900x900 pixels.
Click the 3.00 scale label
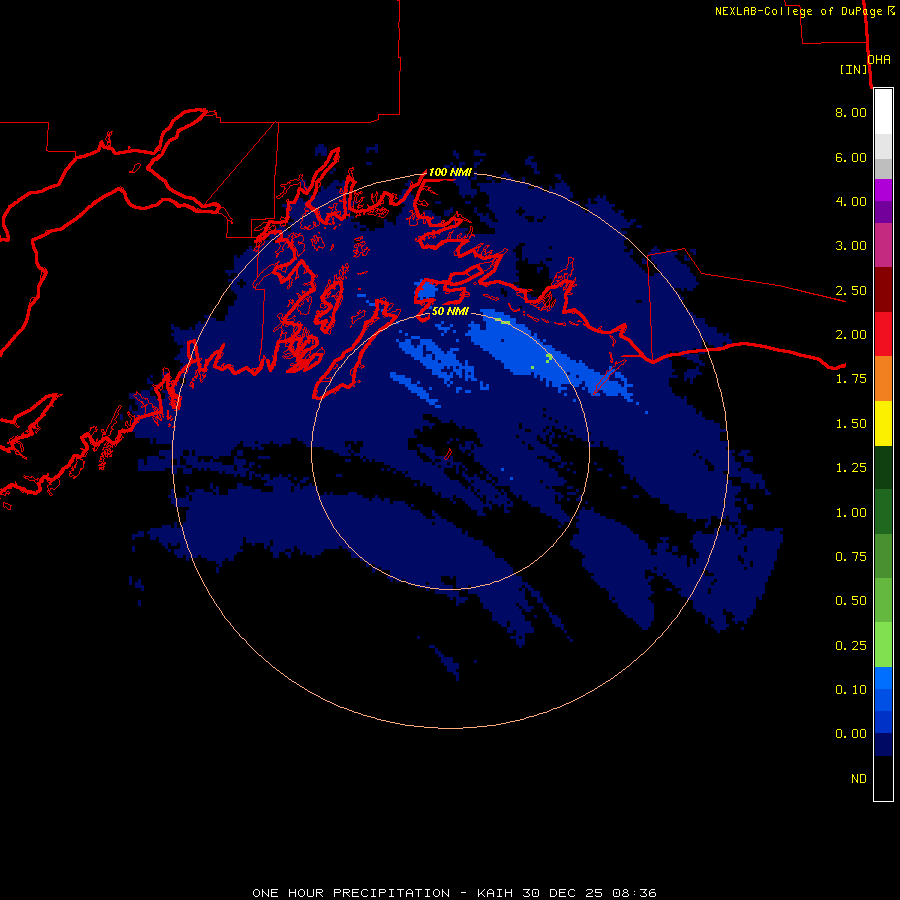coord(851,246)
